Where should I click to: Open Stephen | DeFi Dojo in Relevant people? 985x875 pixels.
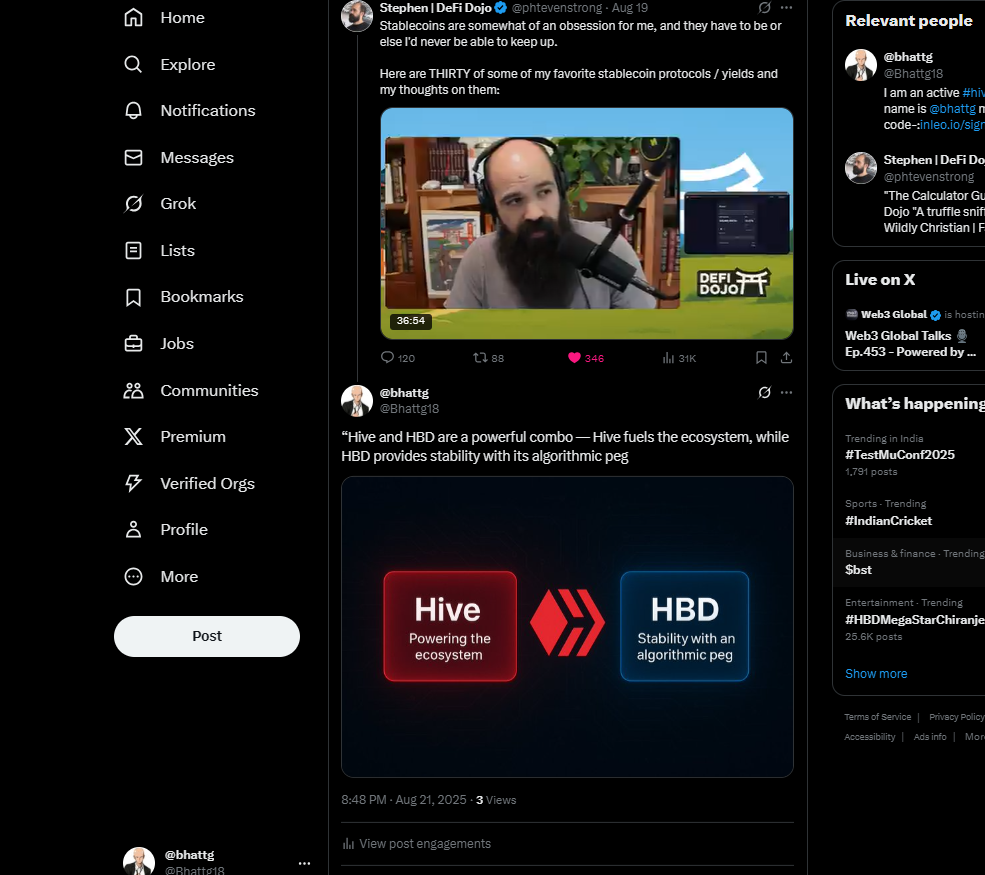933,160
